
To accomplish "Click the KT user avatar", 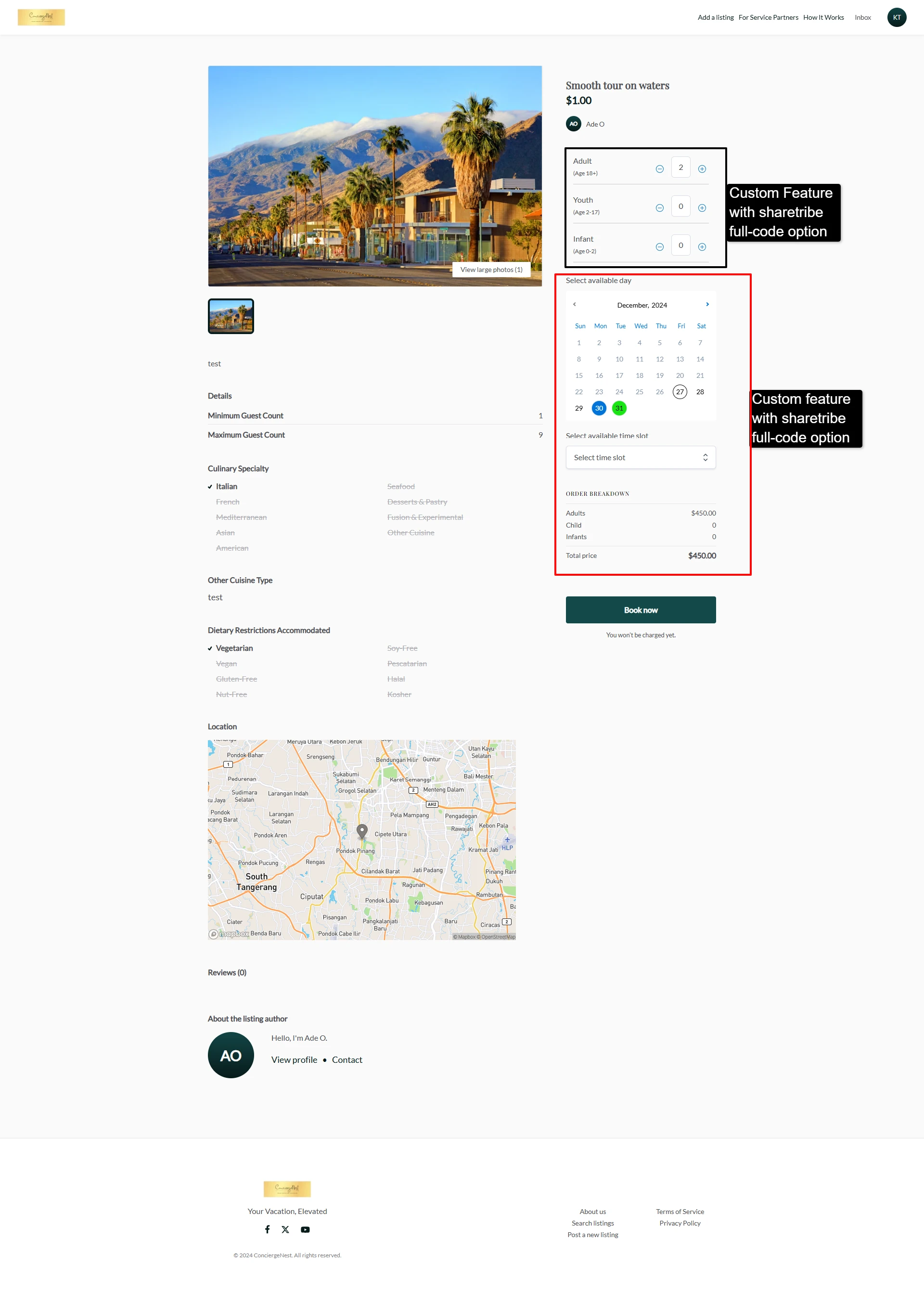I will pyautogui.click(x=896, y=18).
